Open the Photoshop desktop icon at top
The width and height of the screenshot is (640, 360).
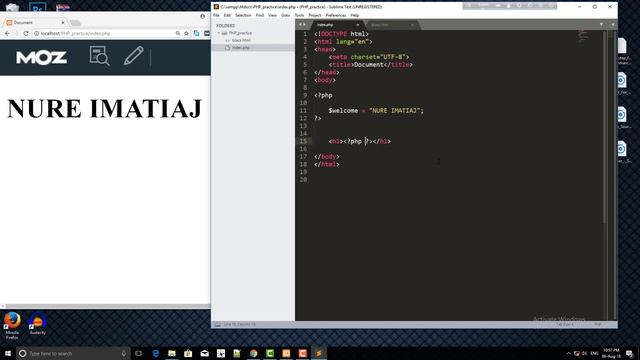38,7
